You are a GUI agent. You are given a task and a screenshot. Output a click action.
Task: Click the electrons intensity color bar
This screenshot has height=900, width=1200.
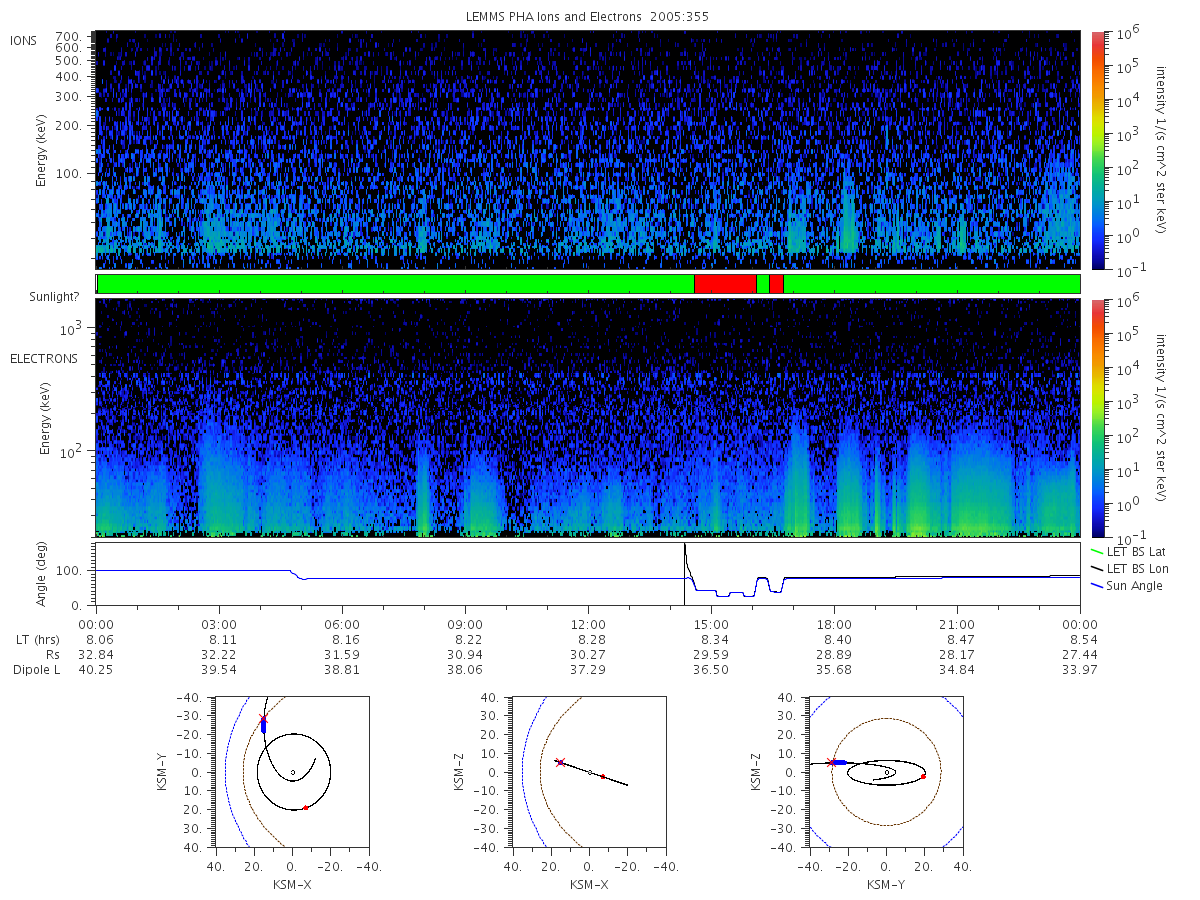click(x=1097, y=418)
